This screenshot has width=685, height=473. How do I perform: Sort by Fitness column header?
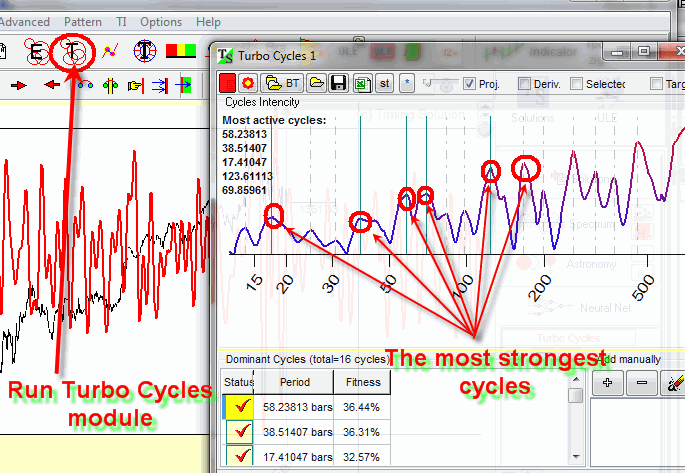tap(363, 382)
